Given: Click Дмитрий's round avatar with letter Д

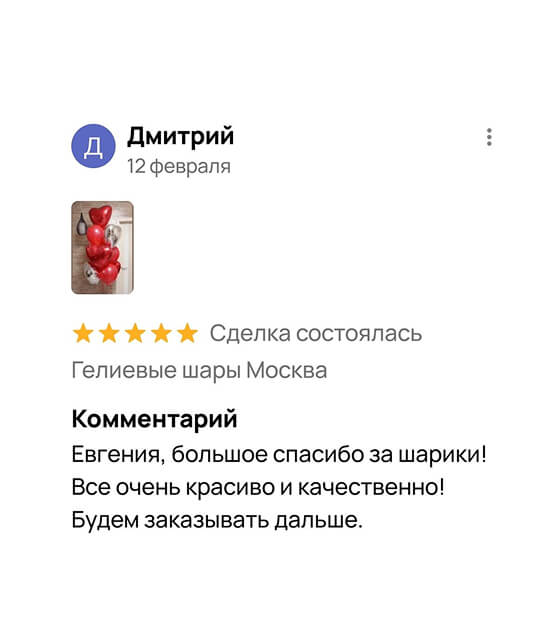Looking at the screenshot, I should 93,145.
